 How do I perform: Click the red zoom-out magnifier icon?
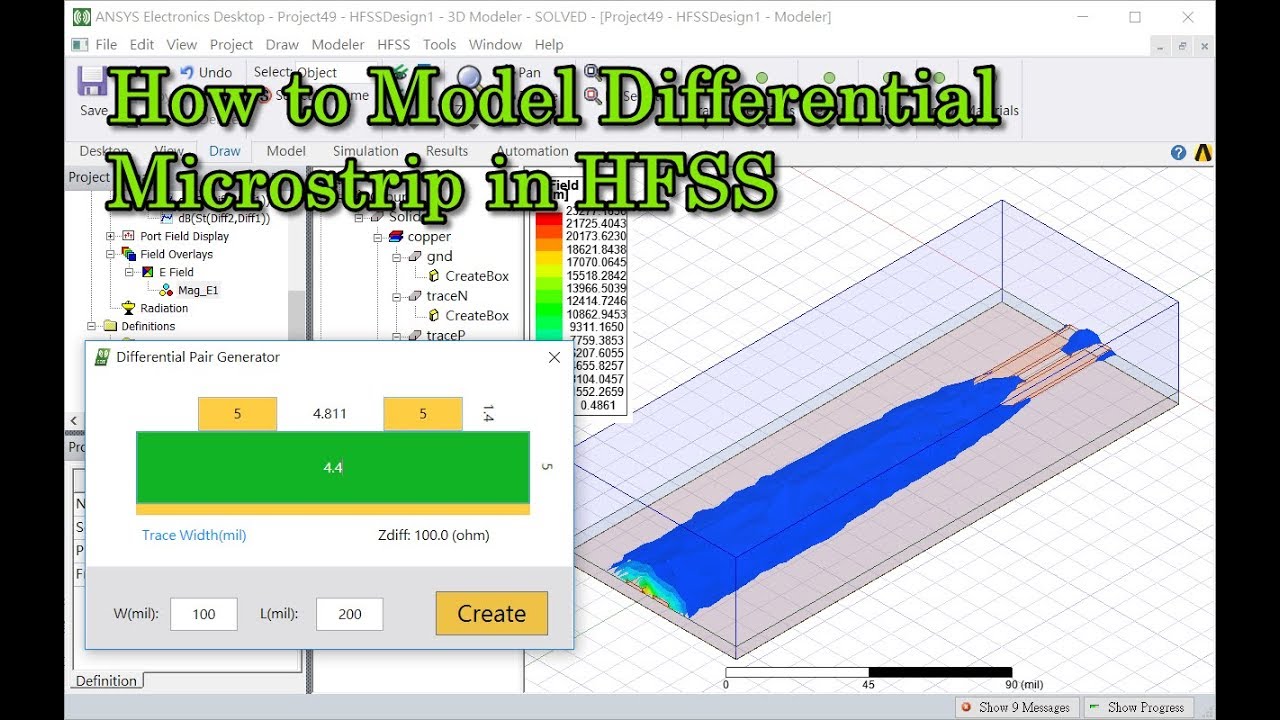(593, 96)
